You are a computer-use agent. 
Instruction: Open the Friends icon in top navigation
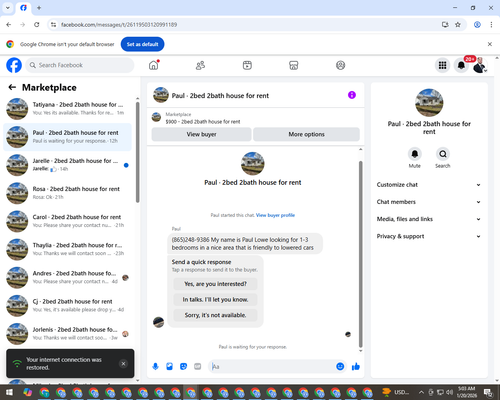click(200, 65)
